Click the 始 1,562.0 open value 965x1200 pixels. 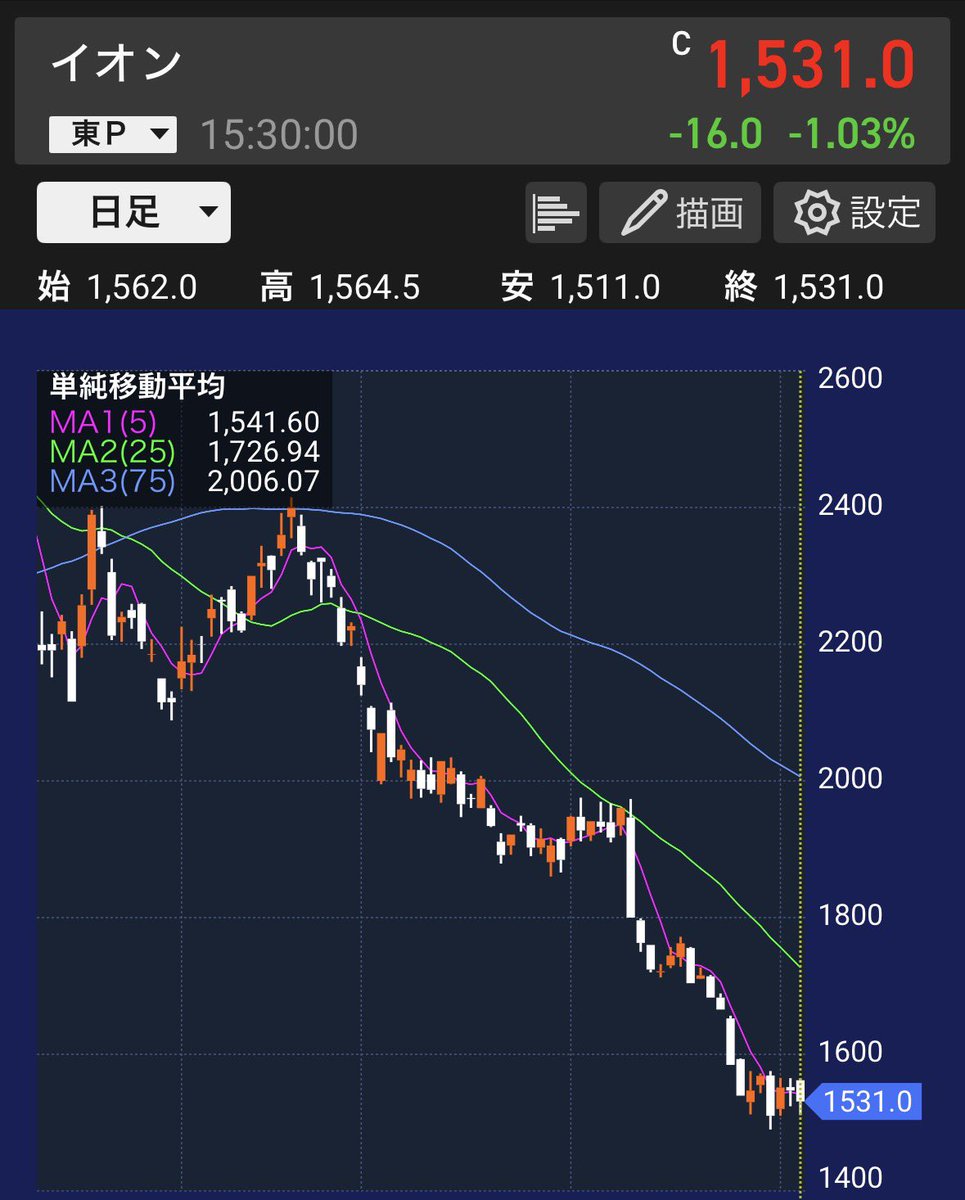(x=117, y=288)
